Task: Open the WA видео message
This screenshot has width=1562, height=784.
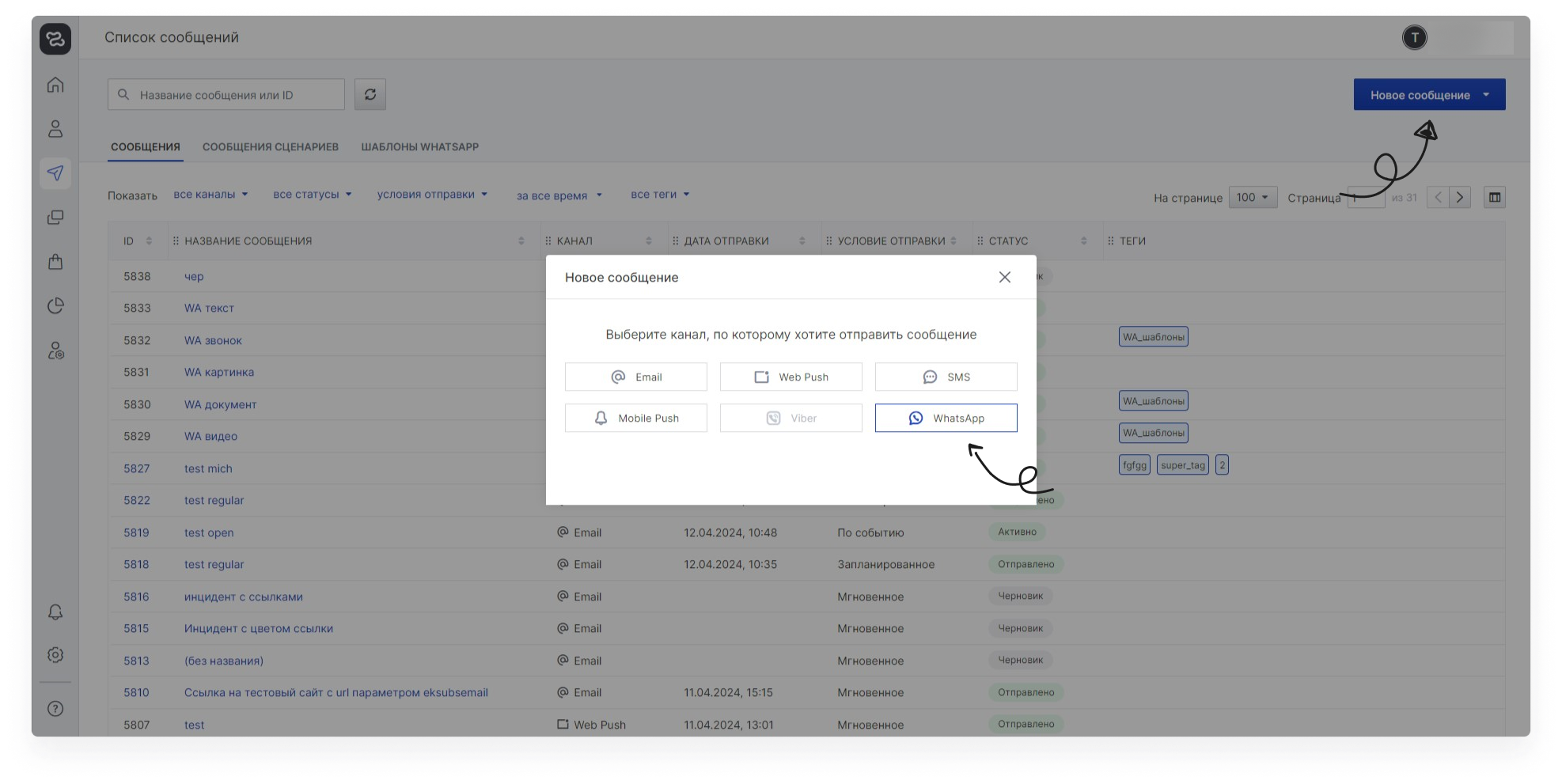Action: coord(210,436)
